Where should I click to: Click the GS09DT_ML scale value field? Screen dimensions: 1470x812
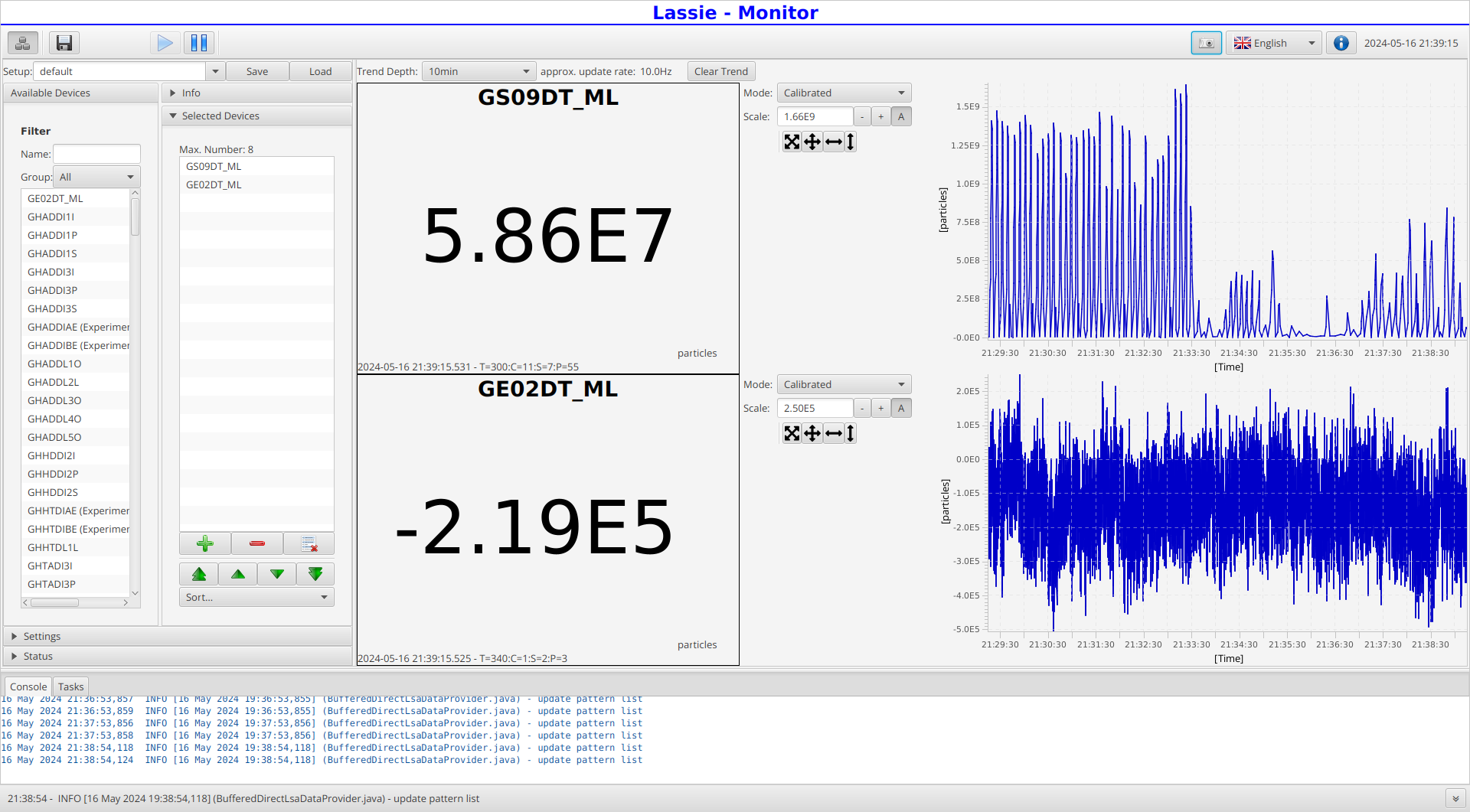click(x=815, y=116)
